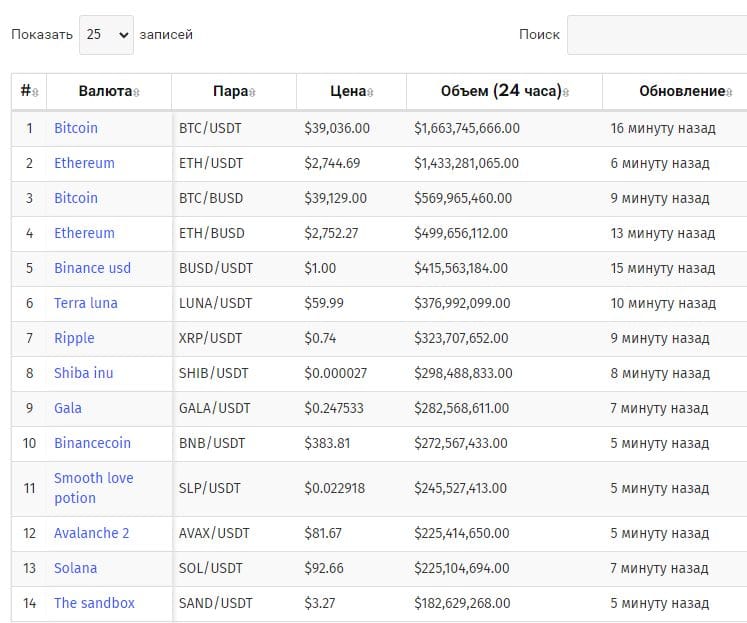Click the $383.81 price value
The image size is (747, 623).
[x=327, y=443]
